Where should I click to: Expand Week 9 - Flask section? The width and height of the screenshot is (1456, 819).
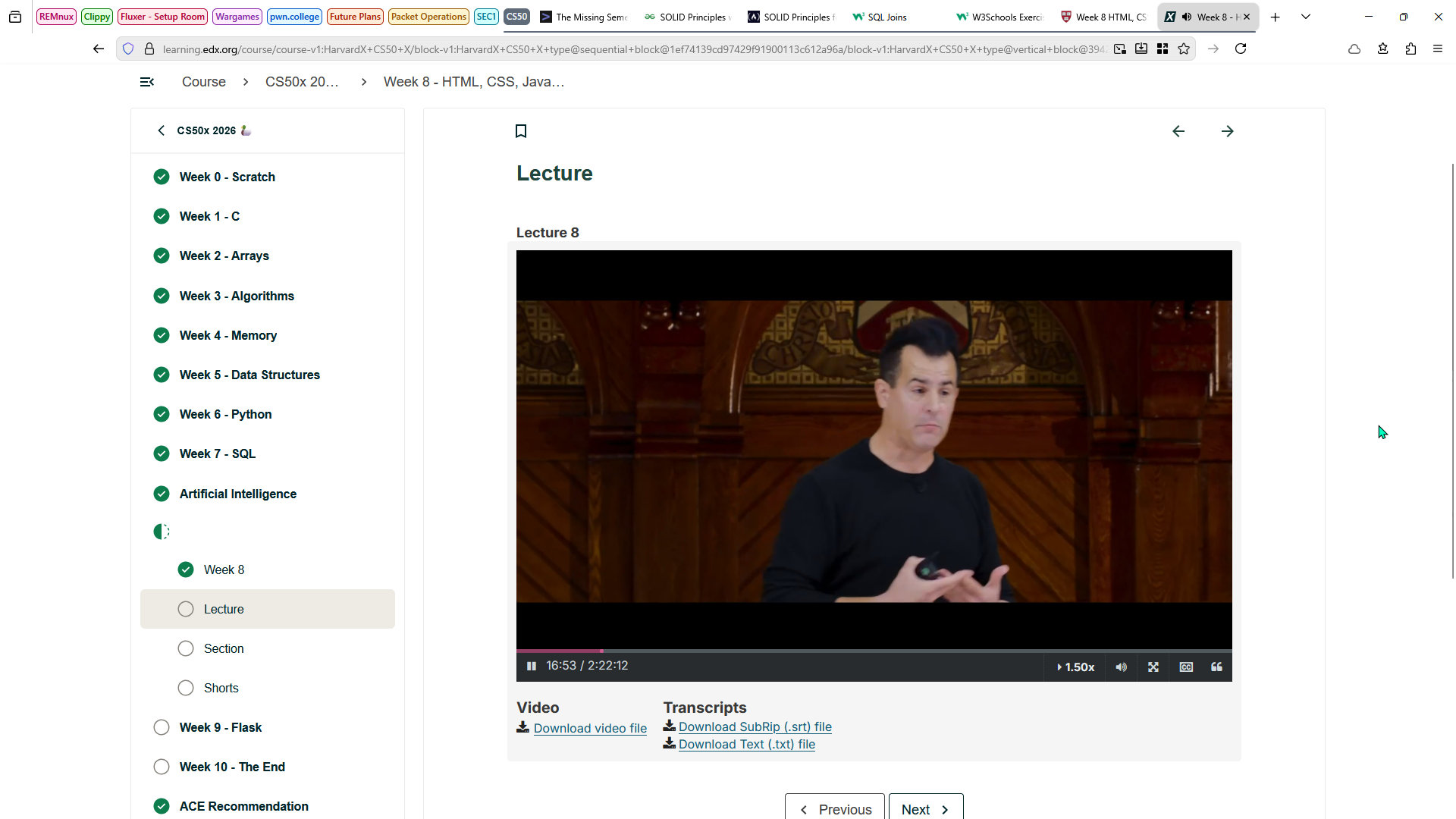(x=221, y=727)
